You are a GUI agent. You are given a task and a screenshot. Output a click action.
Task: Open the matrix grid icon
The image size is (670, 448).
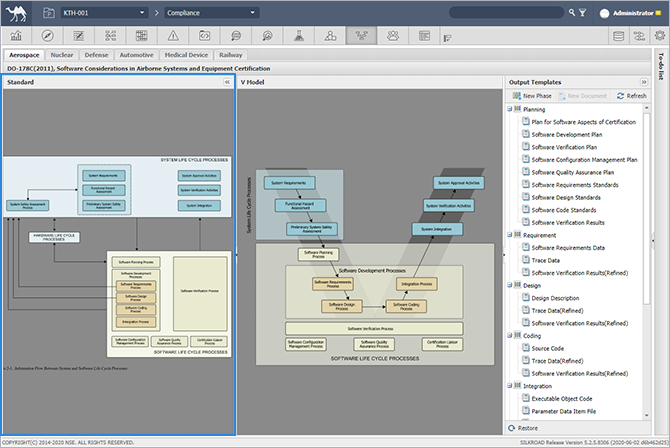pos(141,36)
